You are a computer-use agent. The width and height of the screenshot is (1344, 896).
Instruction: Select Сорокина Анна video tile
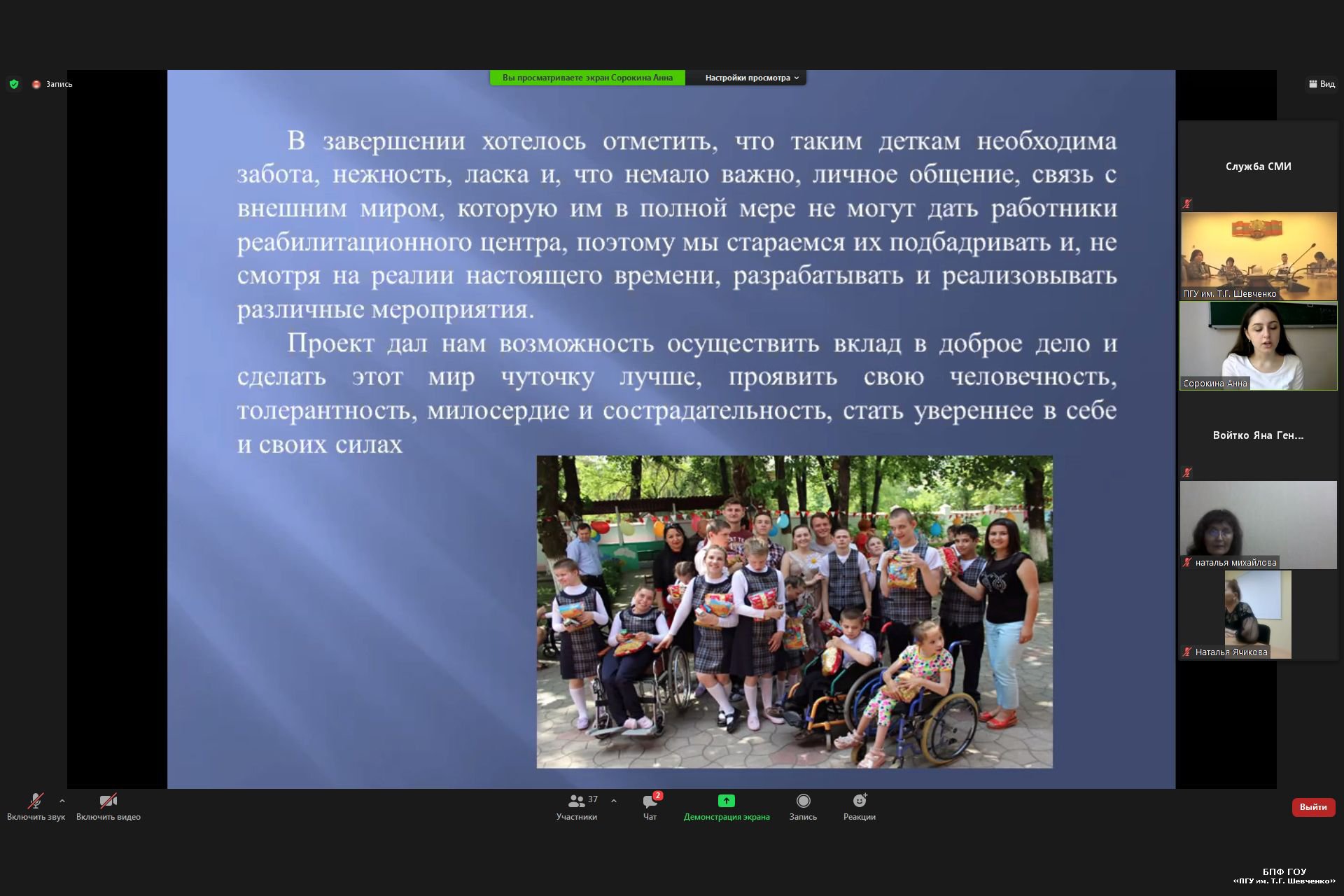click(1258, 346)
